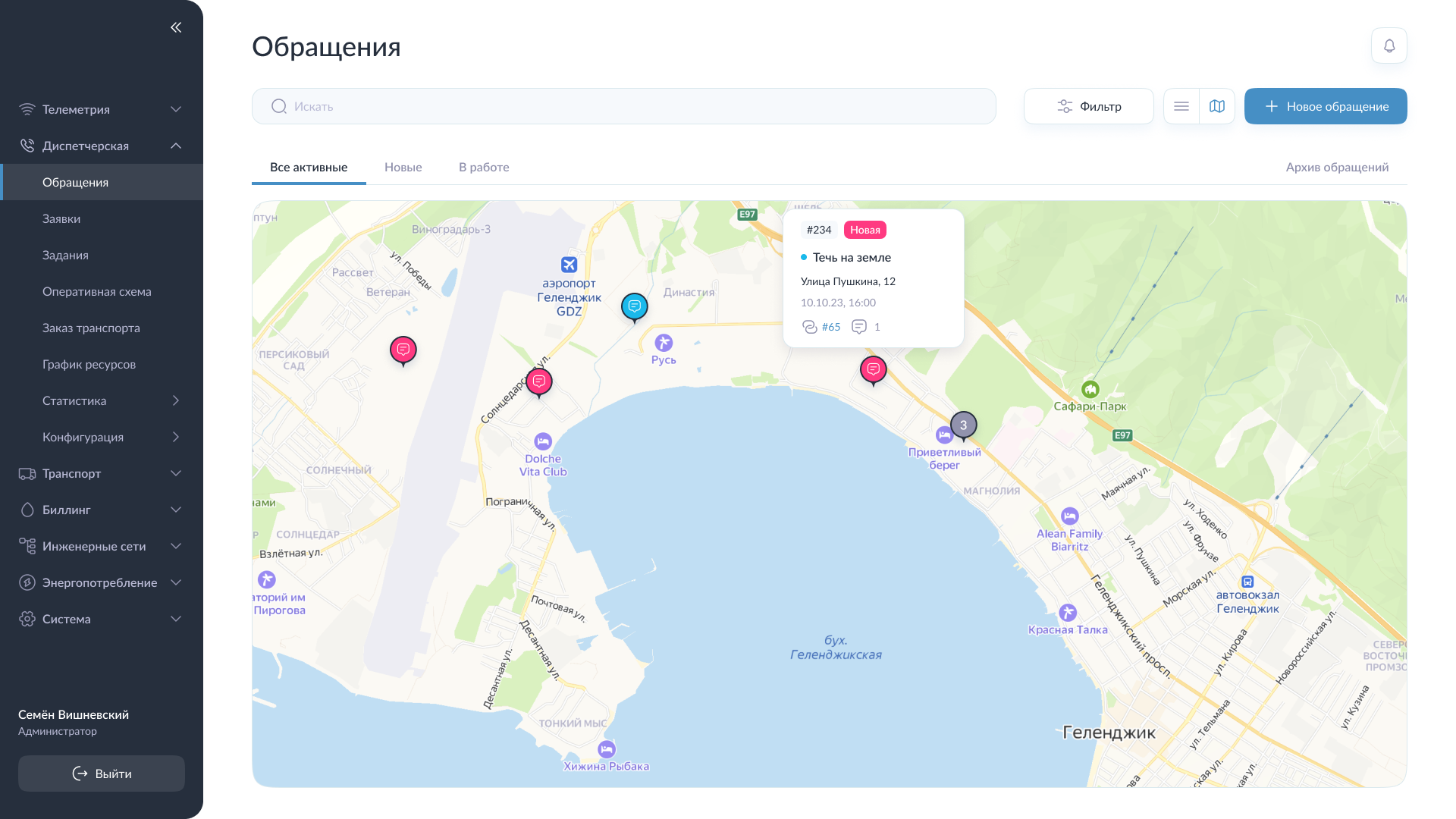This screenshot has height=819, width=1456.
Task: Click the blue appeal map marker
Action: point(634,306)
